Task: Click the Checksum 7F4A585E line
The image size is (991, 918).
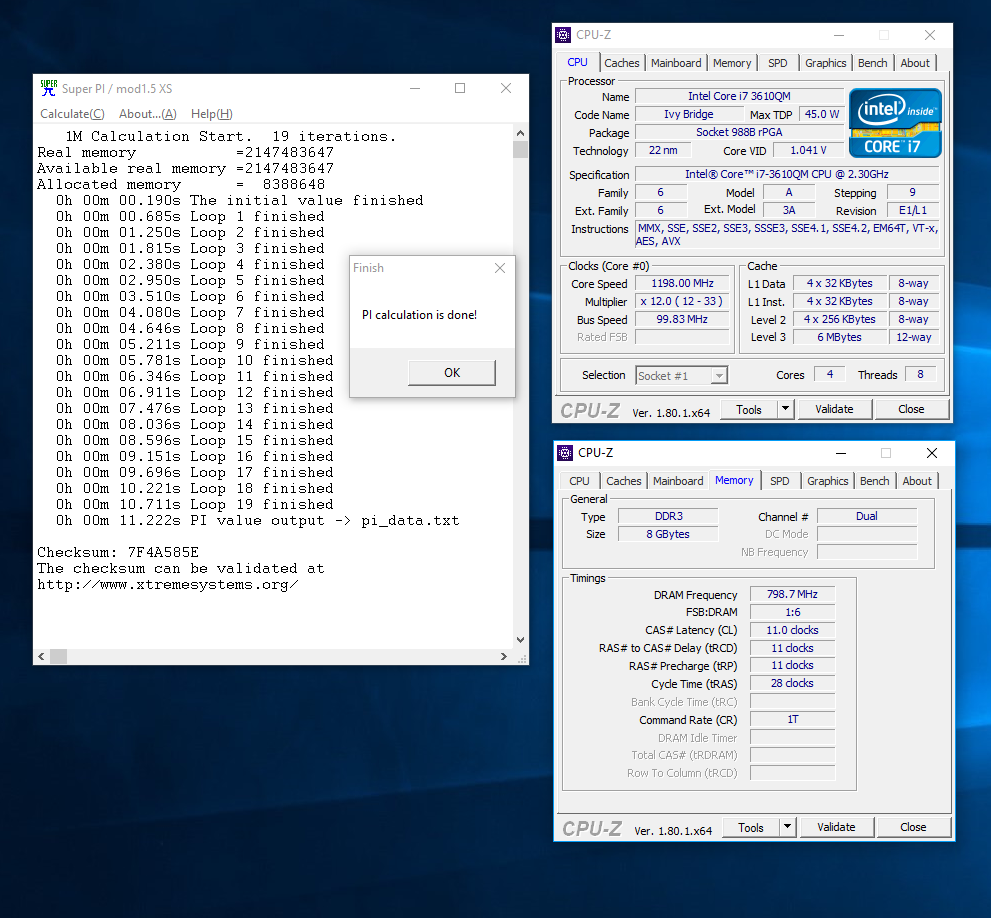Action: 118,553
